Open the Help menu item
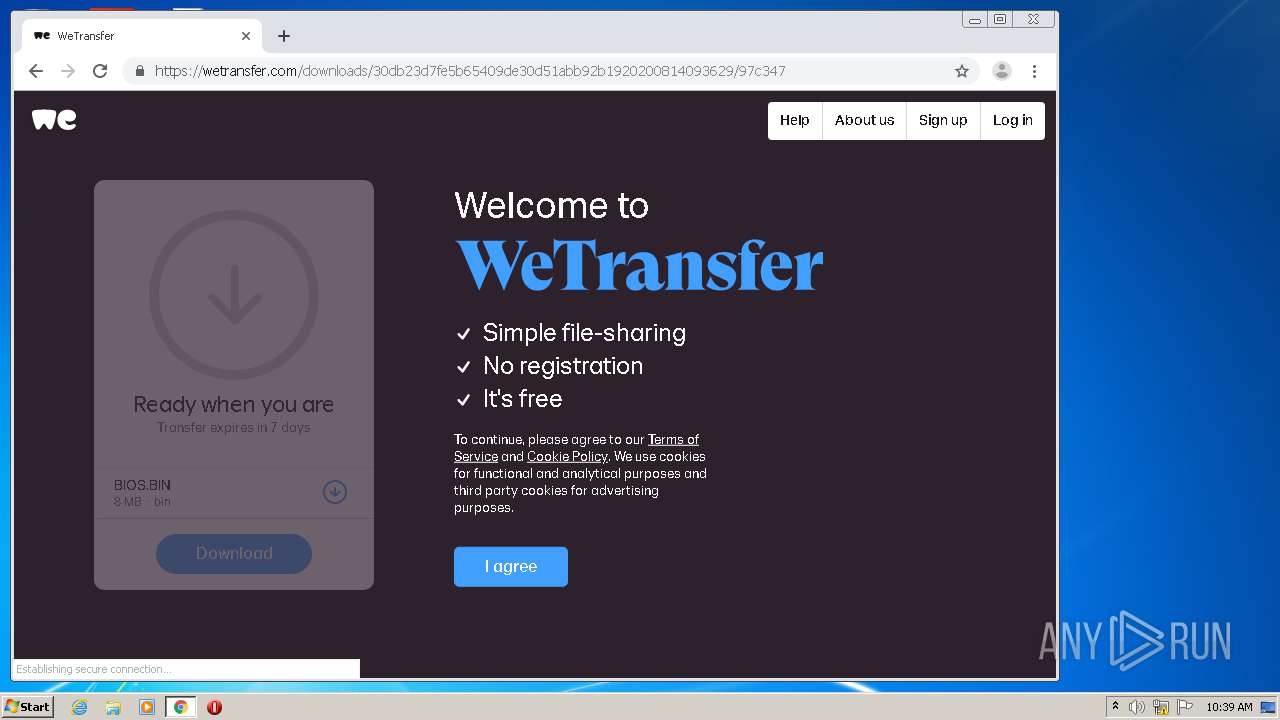The width and height of the screenshot is (1280, 720). click(x=795, y=120)
